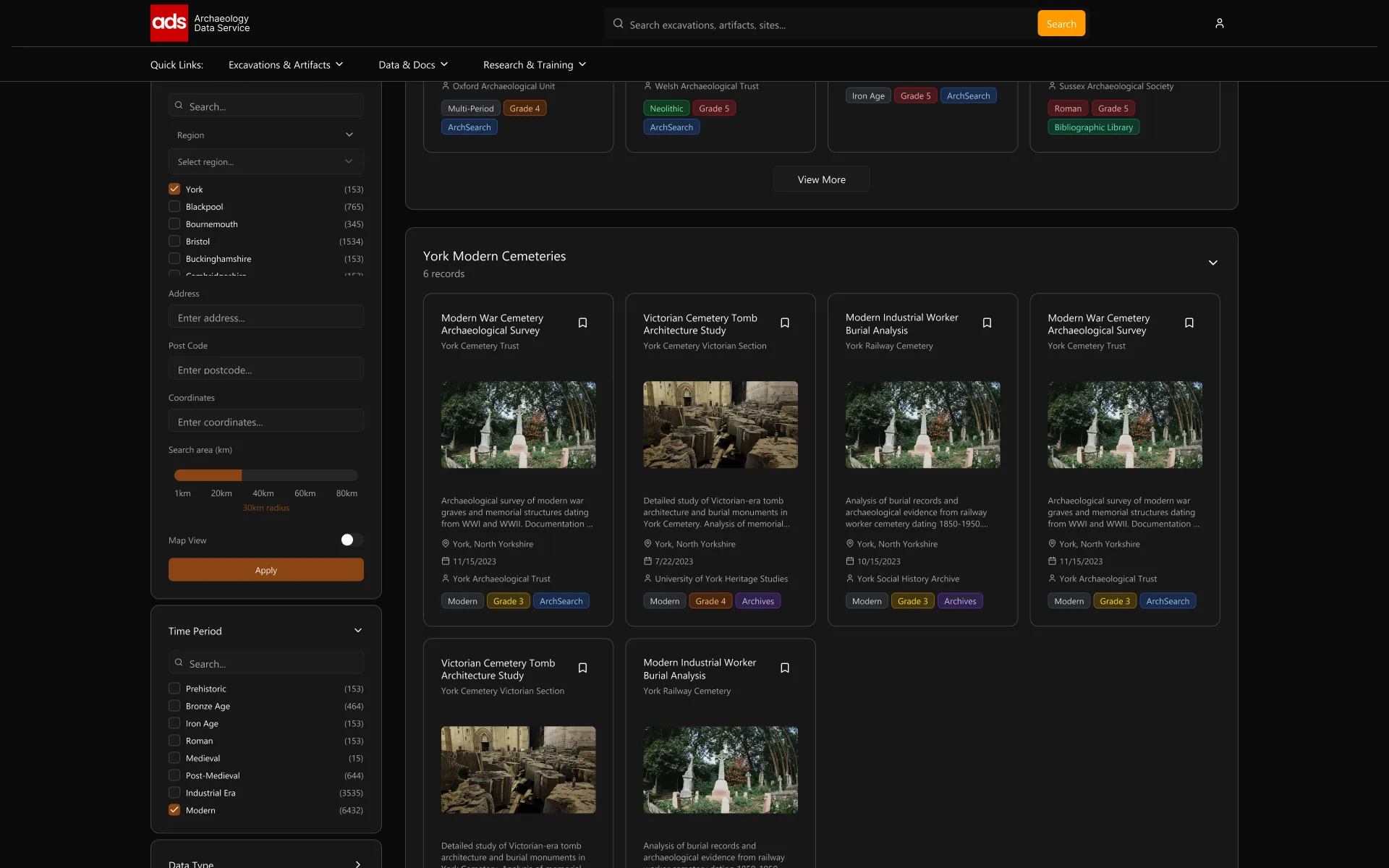Enable the Map View toggle

click(352, 540)
